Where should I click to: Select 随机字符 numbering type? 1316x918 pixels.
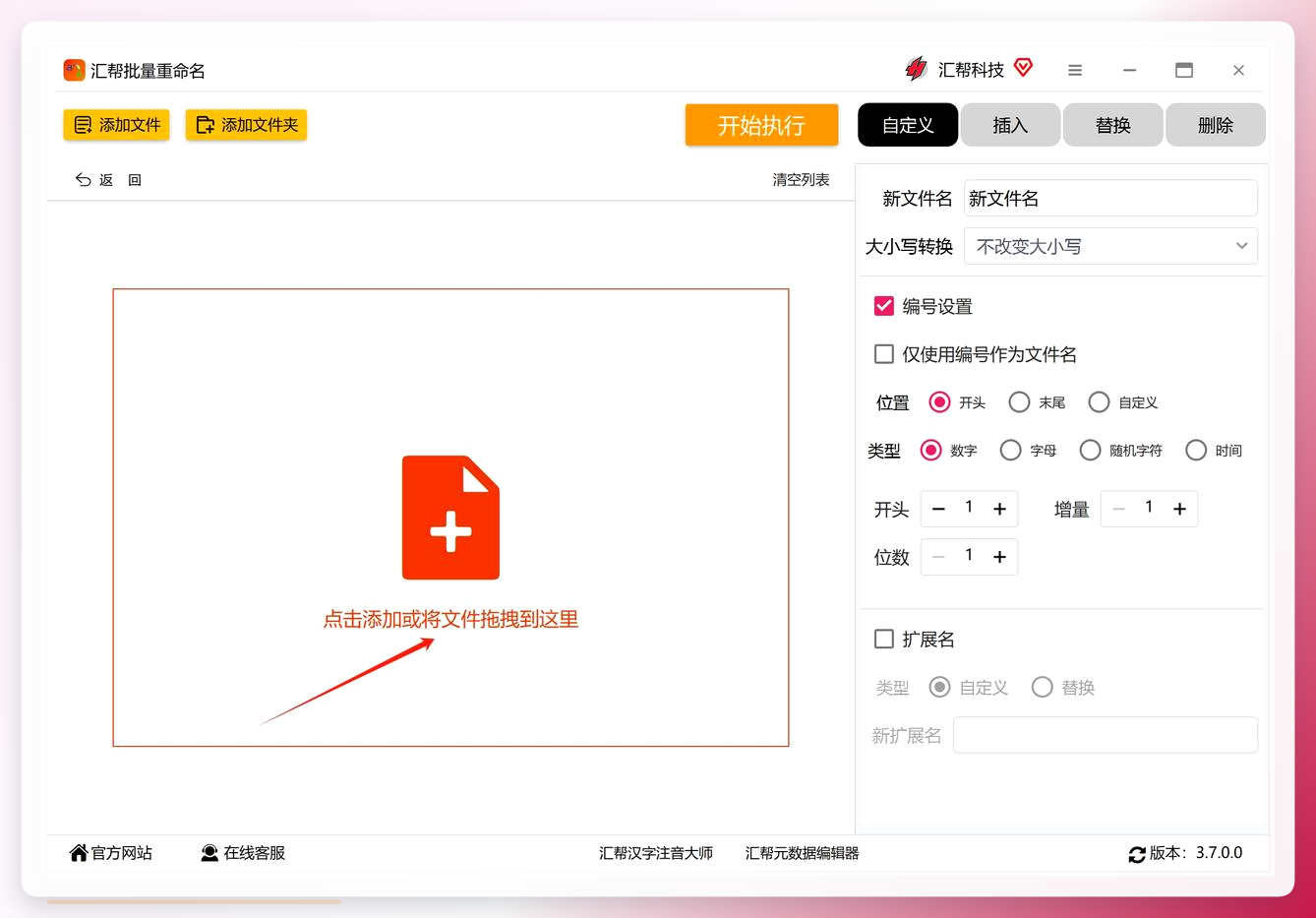point(1090,451)
